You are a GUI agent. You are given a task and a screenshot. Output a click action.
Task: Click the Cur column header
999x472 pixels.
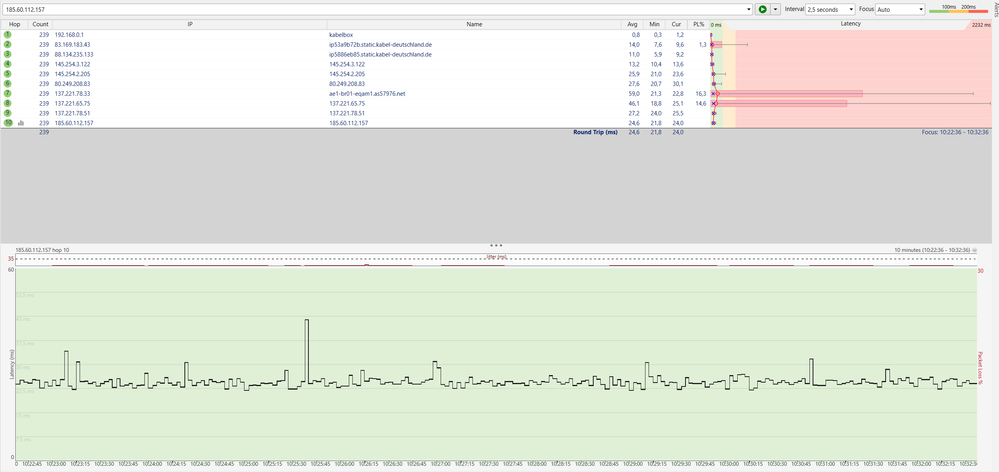(677, 24)
